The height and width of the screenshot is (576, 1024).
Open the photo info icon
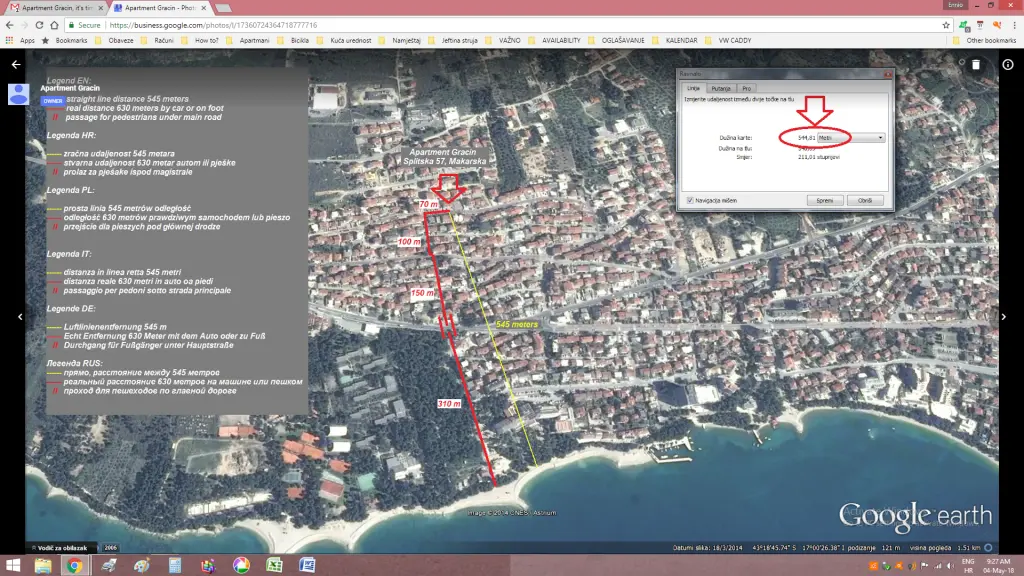1007,64
